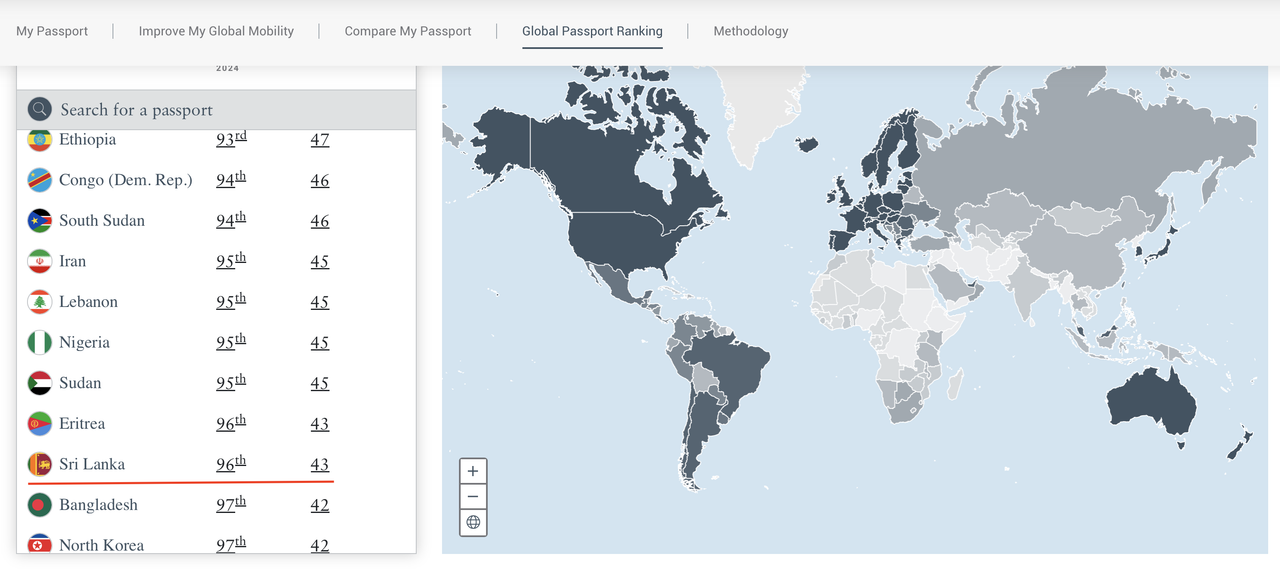Click Iran's 95th rank
This screenshot has height=575, width=1280.
tap(231, 261)
